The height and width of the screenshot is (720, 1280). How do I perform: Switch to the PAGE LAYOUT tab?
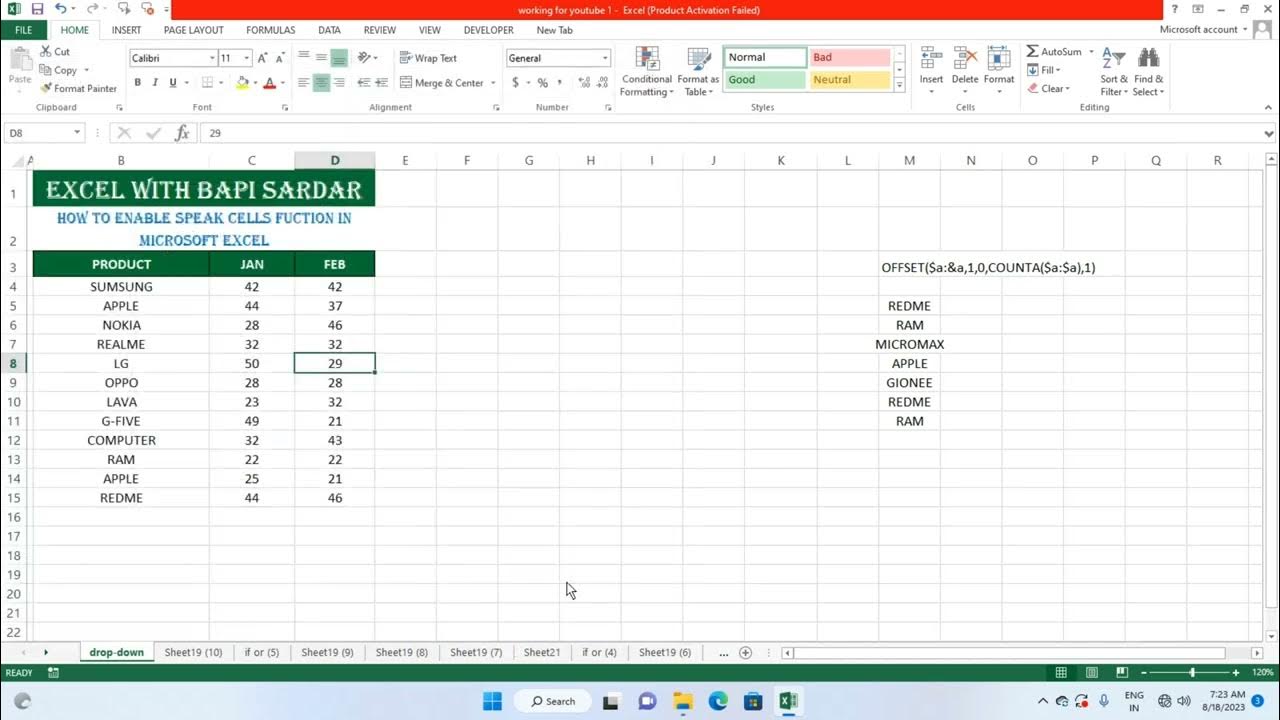point(194,30)
